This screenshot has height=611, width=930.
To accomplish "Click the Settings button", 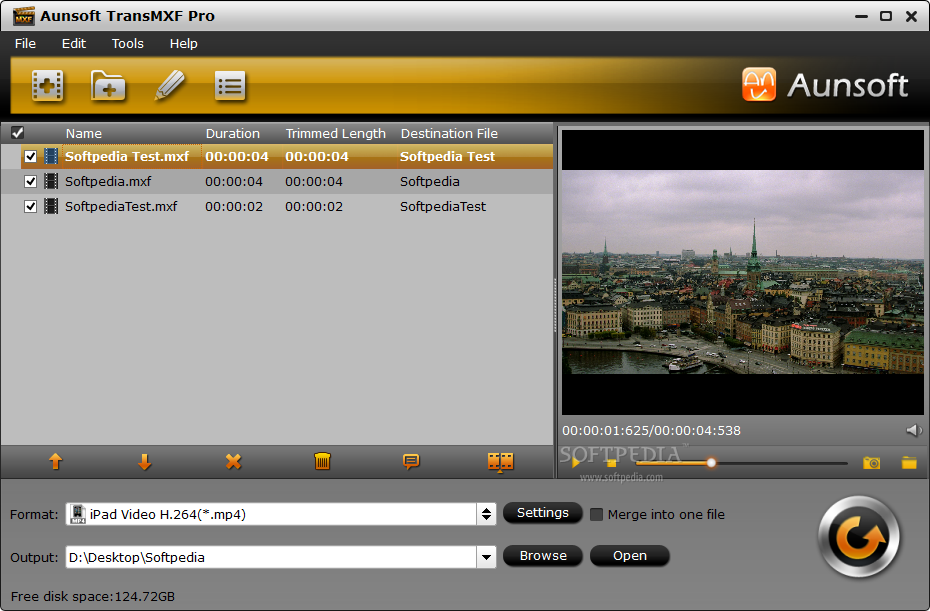I will coord(543,513).
